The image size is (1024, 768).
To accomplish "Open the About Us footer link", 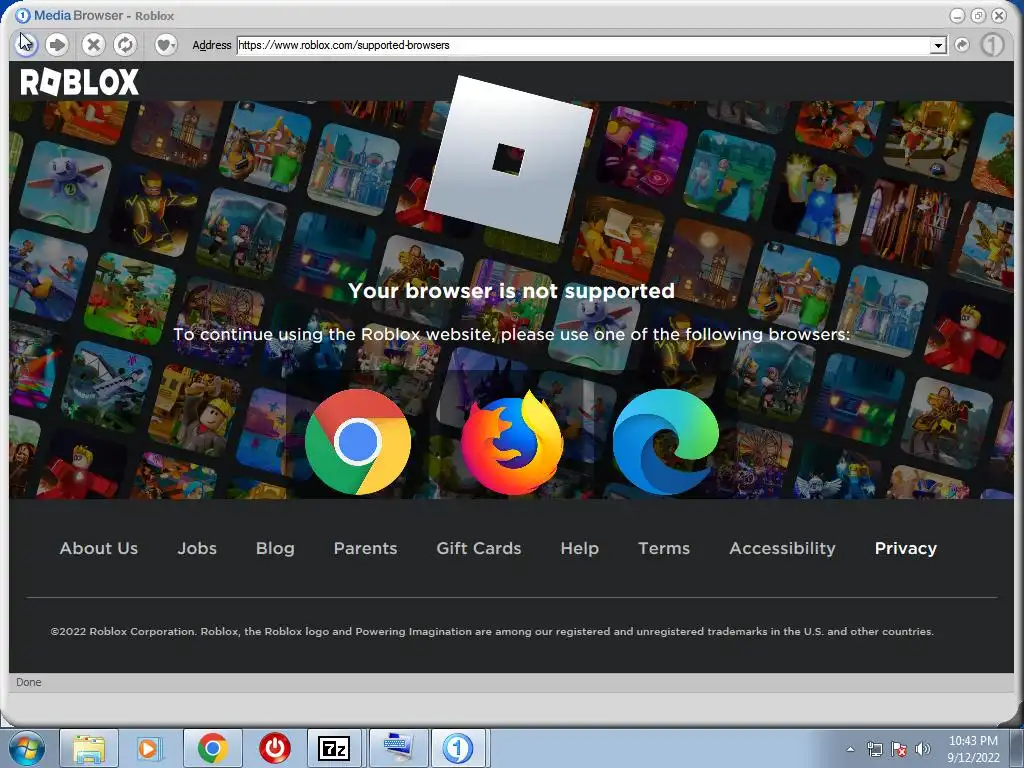I will pyautogui.click(x=99, y=549).
